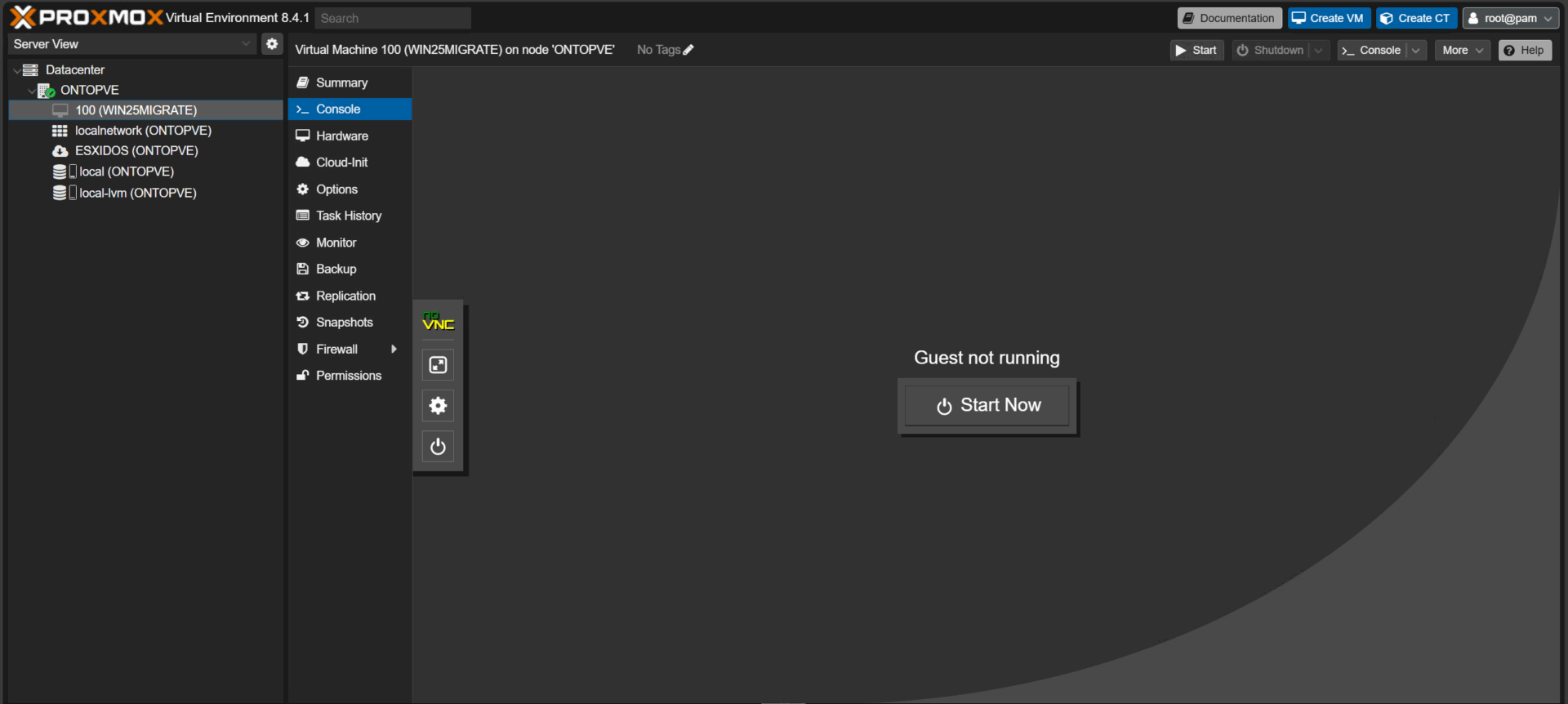
Task: Select Datacenter in resource tree
Action: point(75,69)
